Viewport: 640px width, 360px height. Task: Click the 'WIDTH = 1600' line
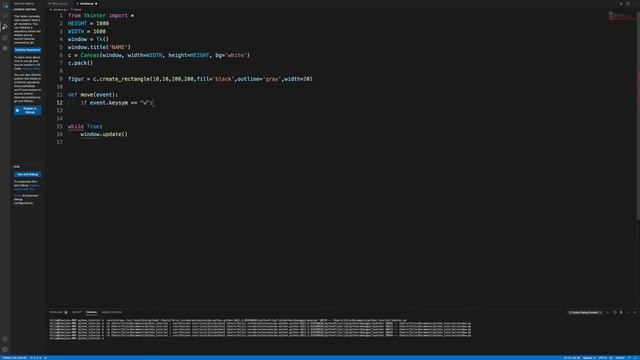(87, 31)
